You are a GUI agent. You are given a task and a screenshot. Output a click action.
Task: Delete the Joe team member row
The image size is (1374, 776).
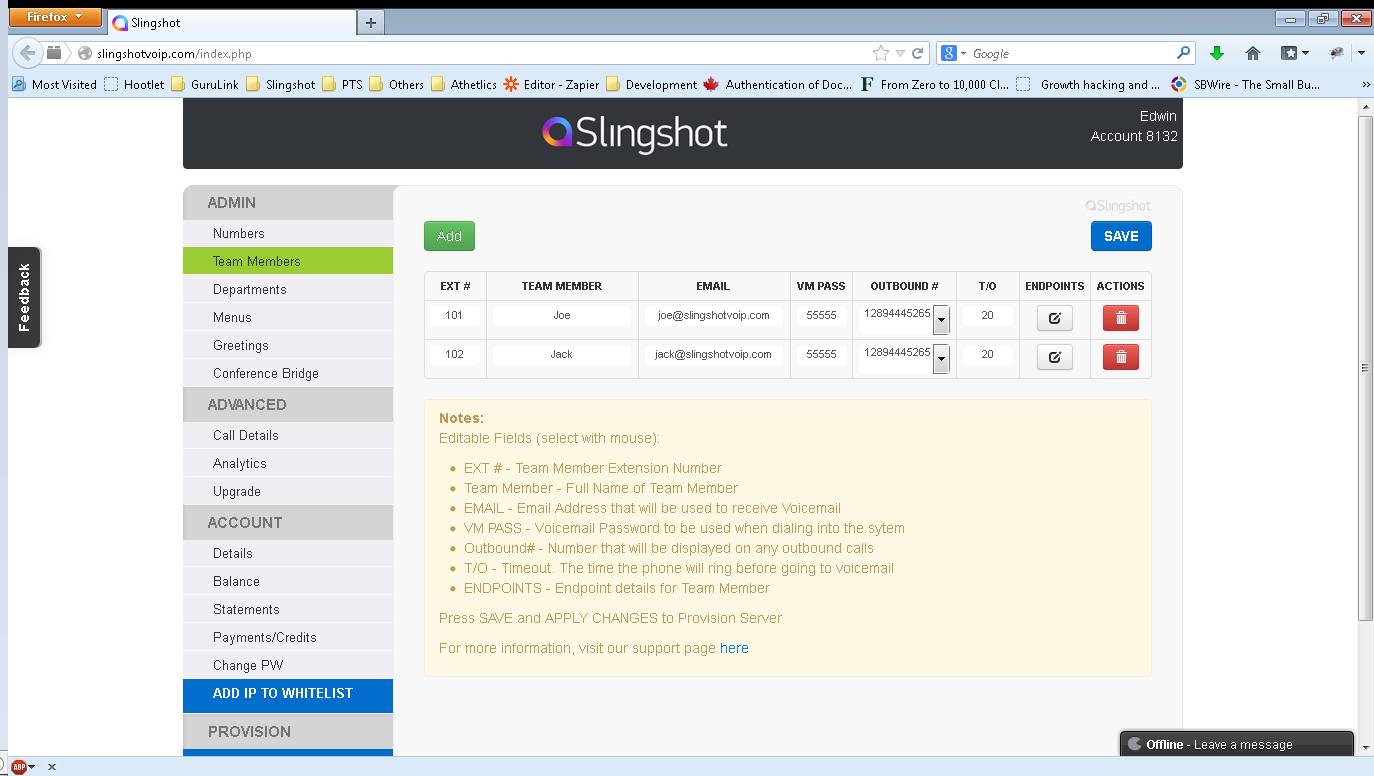coord(1120,319)
